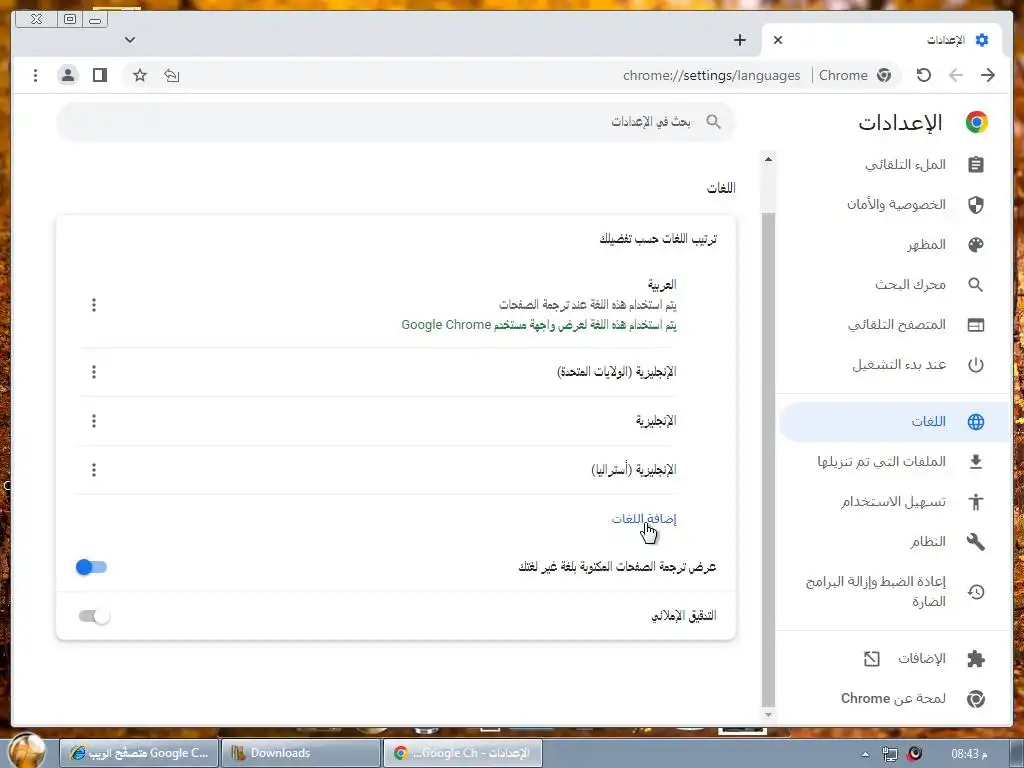Click the Windows Start orb
This screenshot has height=768, width=1024.
pos(27,751)
